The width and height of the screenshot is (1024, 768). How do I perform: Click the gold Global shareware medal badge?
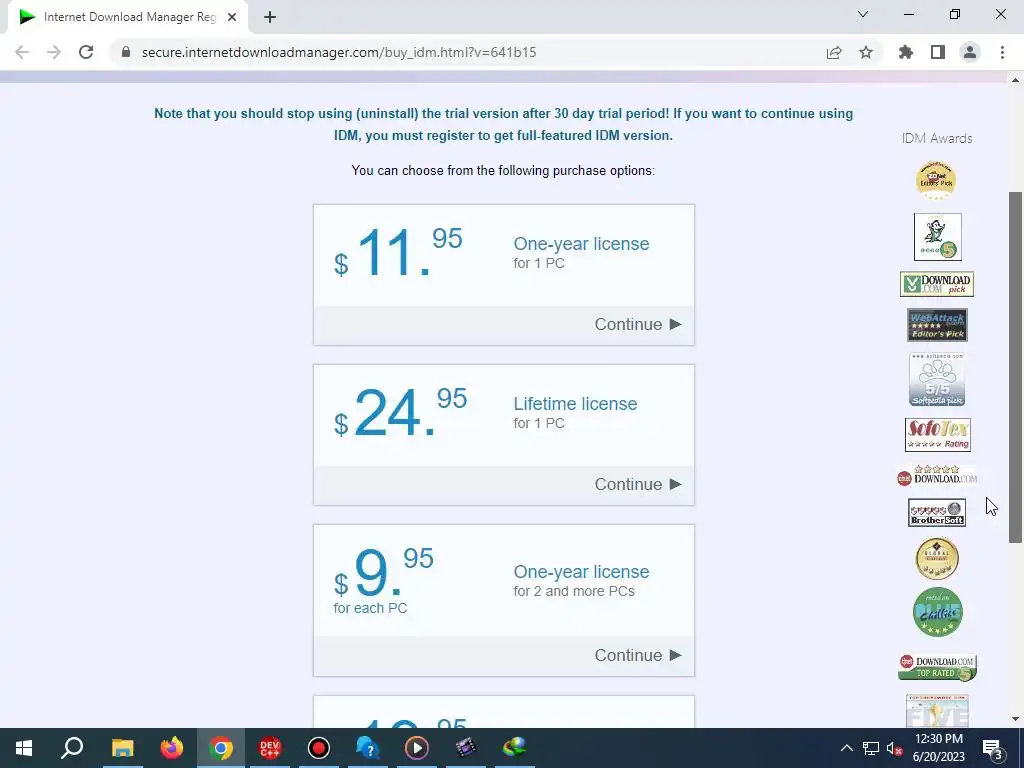point(937,559)
